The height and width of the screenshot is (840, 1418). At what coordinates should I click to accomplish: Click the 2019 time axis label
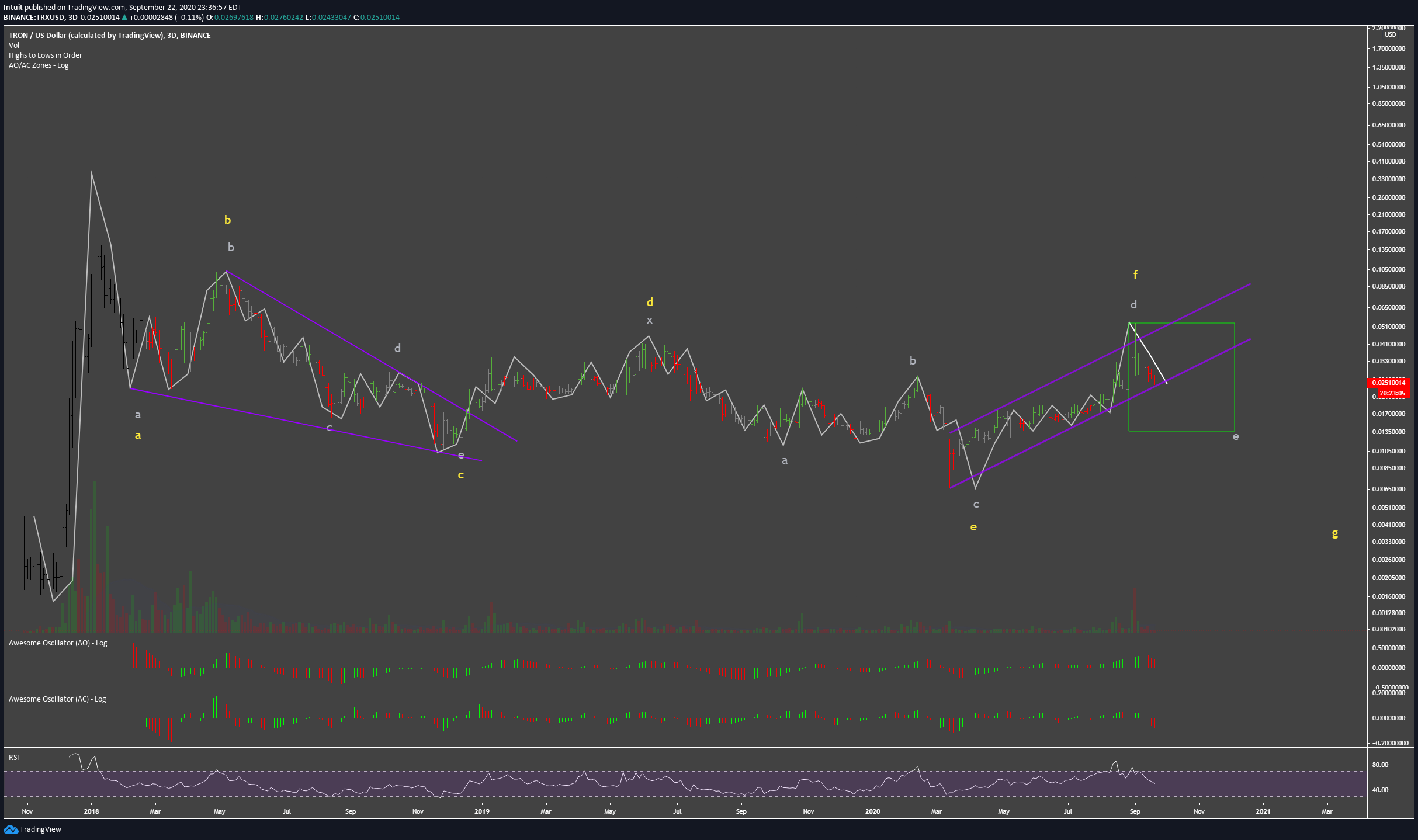tap(481, 811)
